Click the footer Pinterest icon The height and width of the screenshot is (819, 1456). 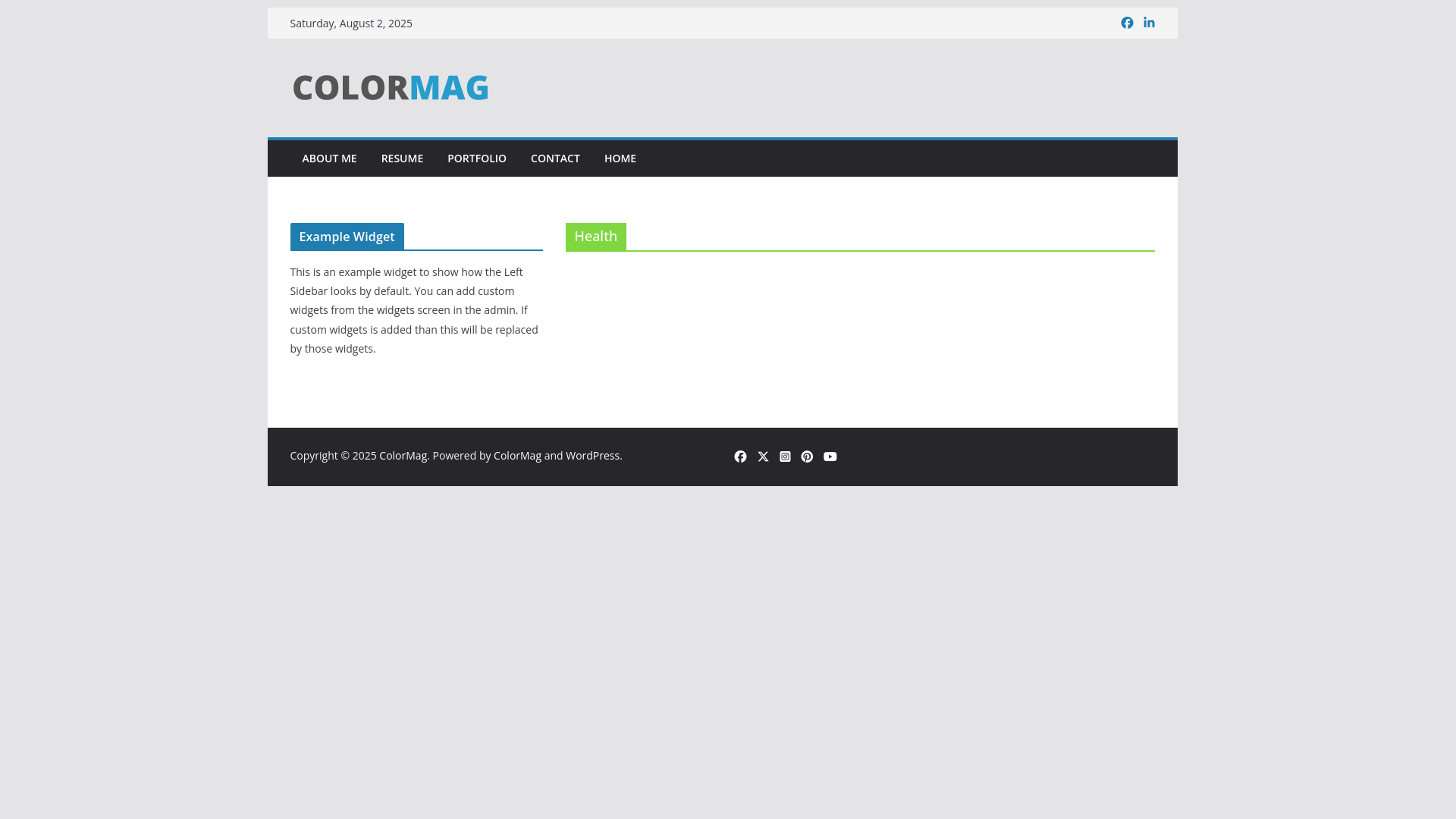(807, 457)
